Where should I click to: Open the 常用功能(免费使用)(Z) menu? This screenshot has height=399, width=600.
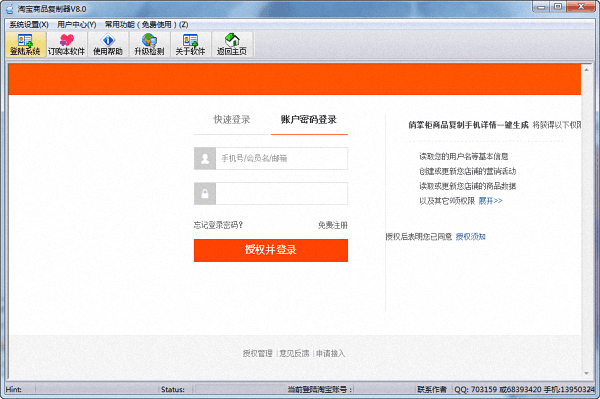[x=147, y=24]
